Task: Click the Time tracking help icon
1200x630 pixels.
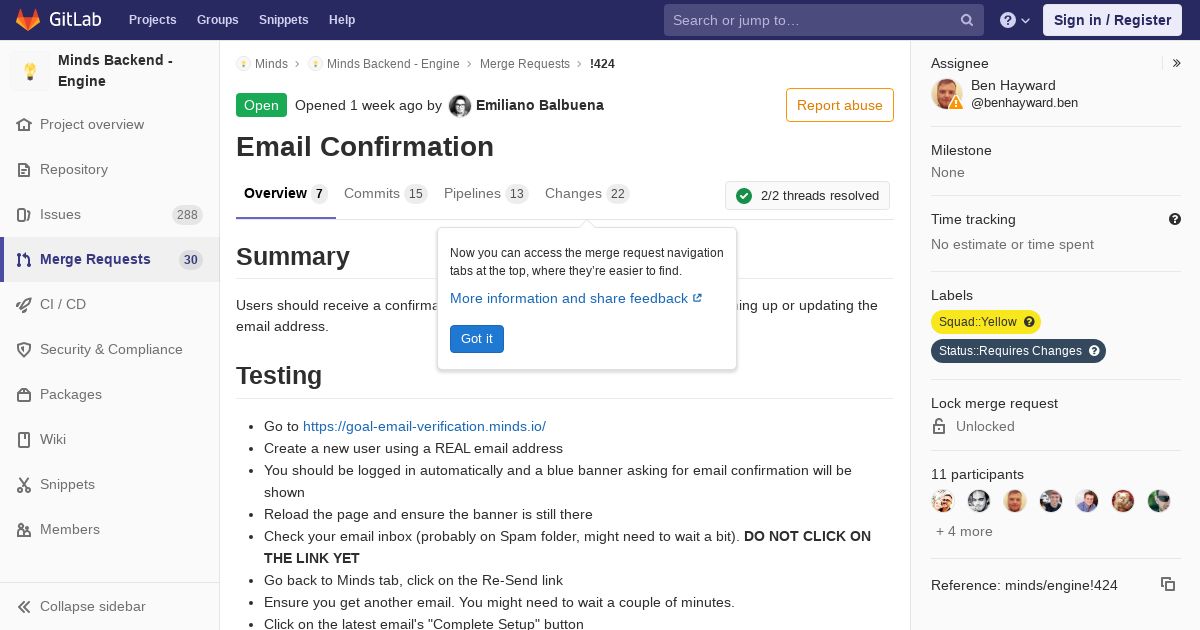Action: click(1175, 219)
